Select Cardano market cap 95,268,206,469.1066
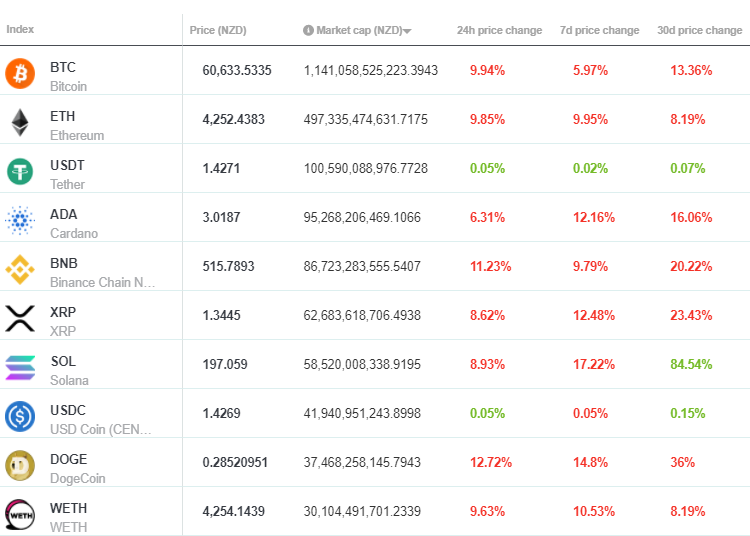 [x=362, y=218]
